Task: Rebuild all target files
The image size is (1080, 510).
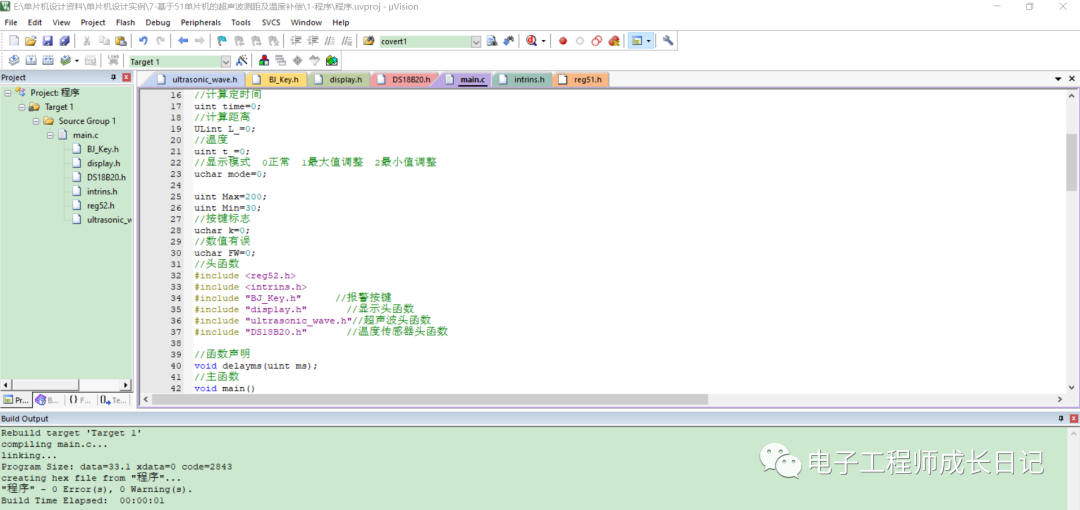Action: (48, 61)
